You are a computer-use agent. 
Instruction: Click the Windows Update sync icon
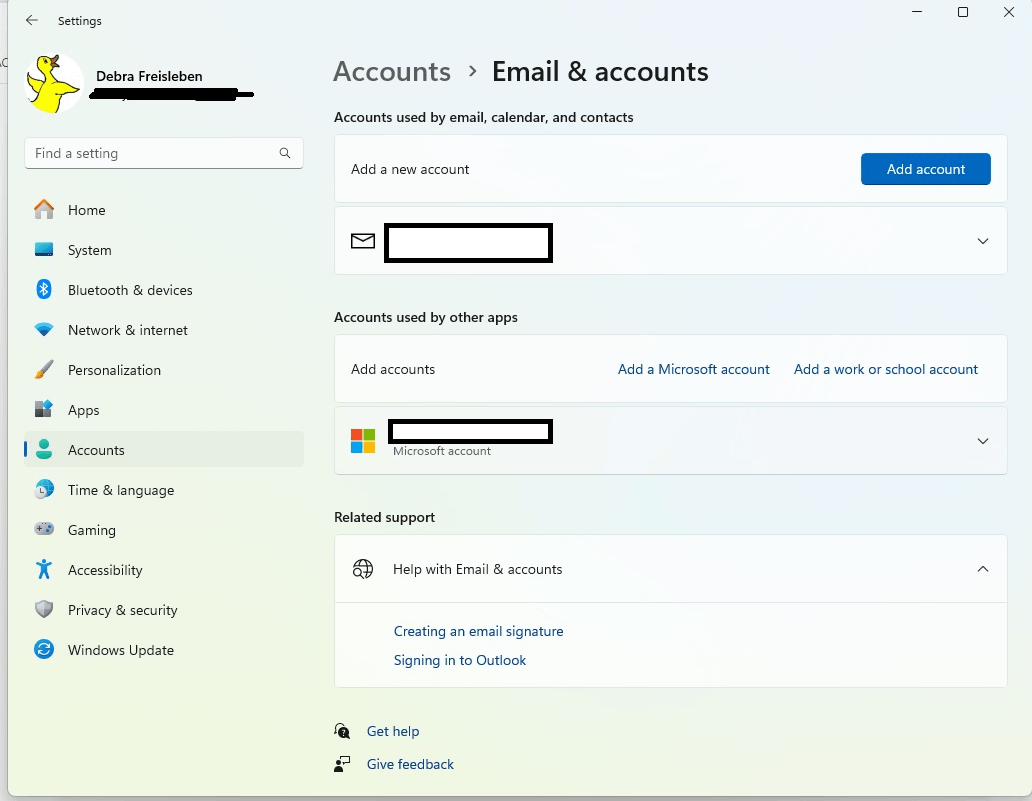[44, 650]
